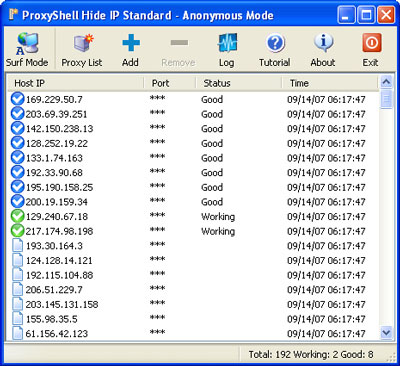Toggle green check icon for 217.174.98.198
Viewport: 400px width, 366px height.
coord(18,231)
